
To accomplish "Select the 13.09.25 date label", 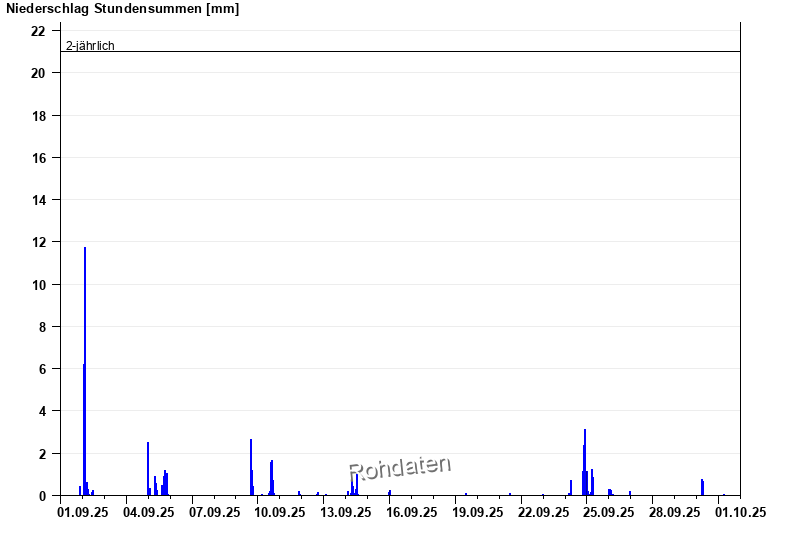I will click(x=346, y=512).
